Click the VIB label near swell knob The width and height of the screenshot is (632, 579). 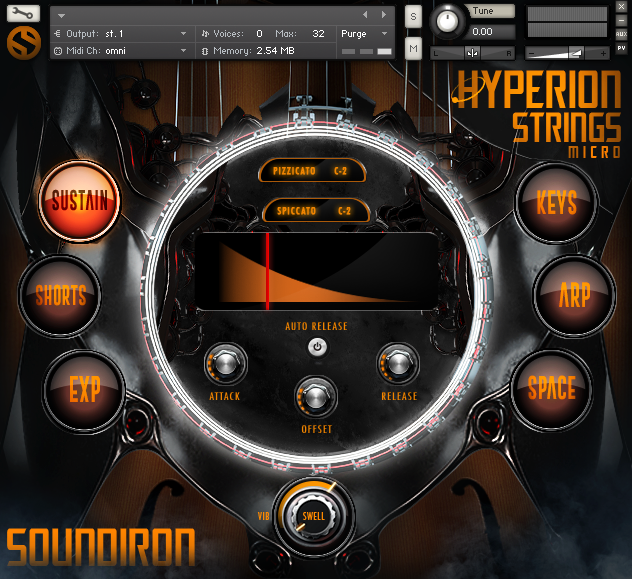(x=264, y=516)
